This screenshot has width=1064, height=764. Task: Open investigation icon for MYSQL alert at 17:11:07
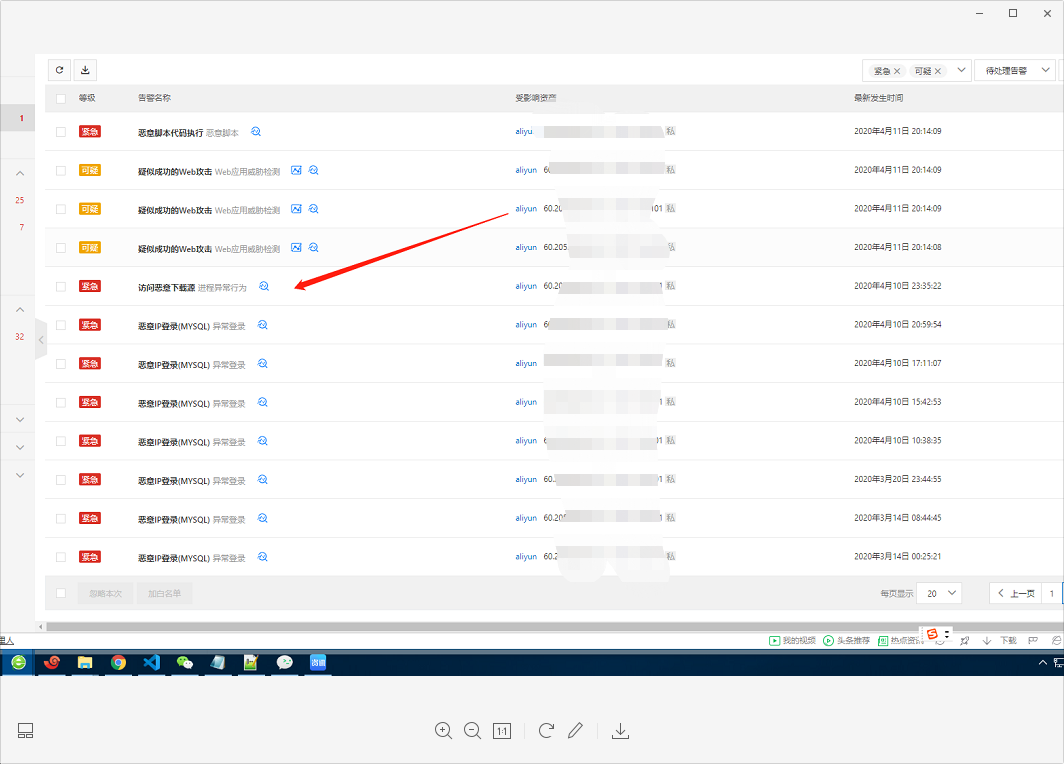[x=263, y=364]
